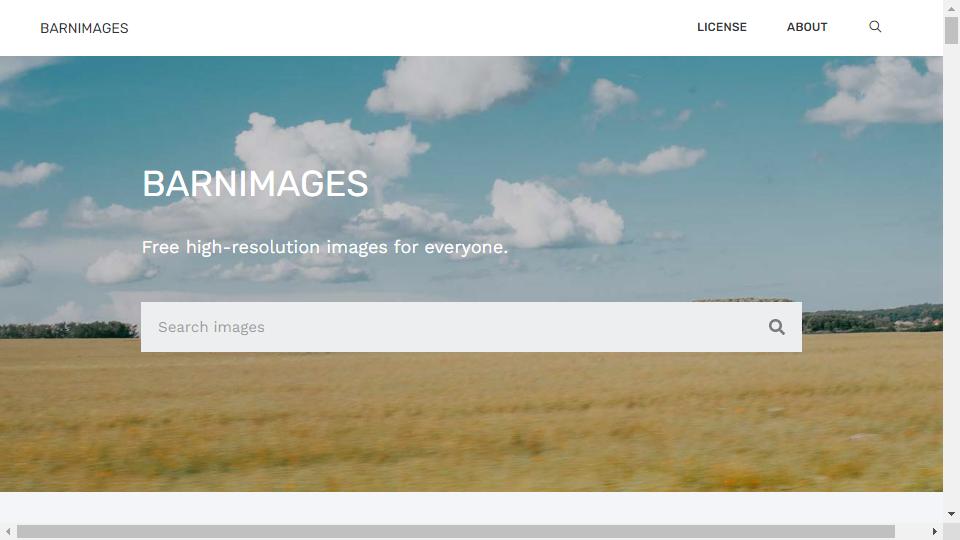Click the vertical scrollbar up arrow

[951, 8]
